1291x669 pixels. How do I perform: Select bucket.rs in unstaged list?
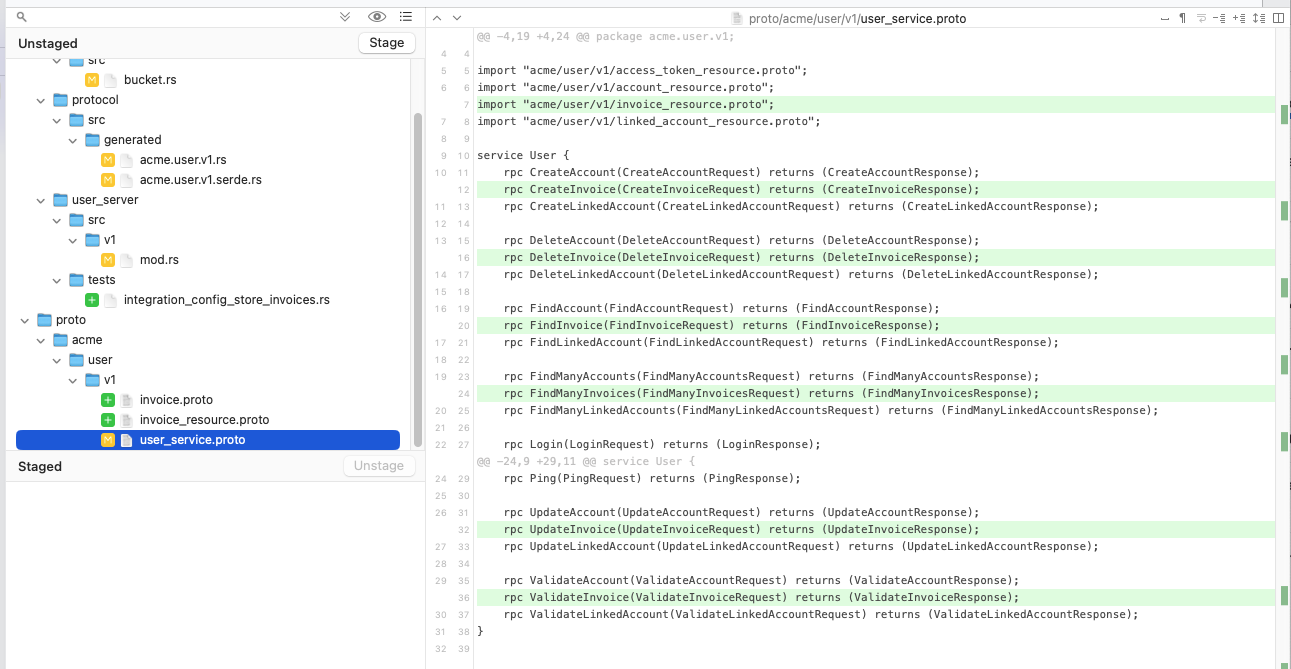click(150, 80)
